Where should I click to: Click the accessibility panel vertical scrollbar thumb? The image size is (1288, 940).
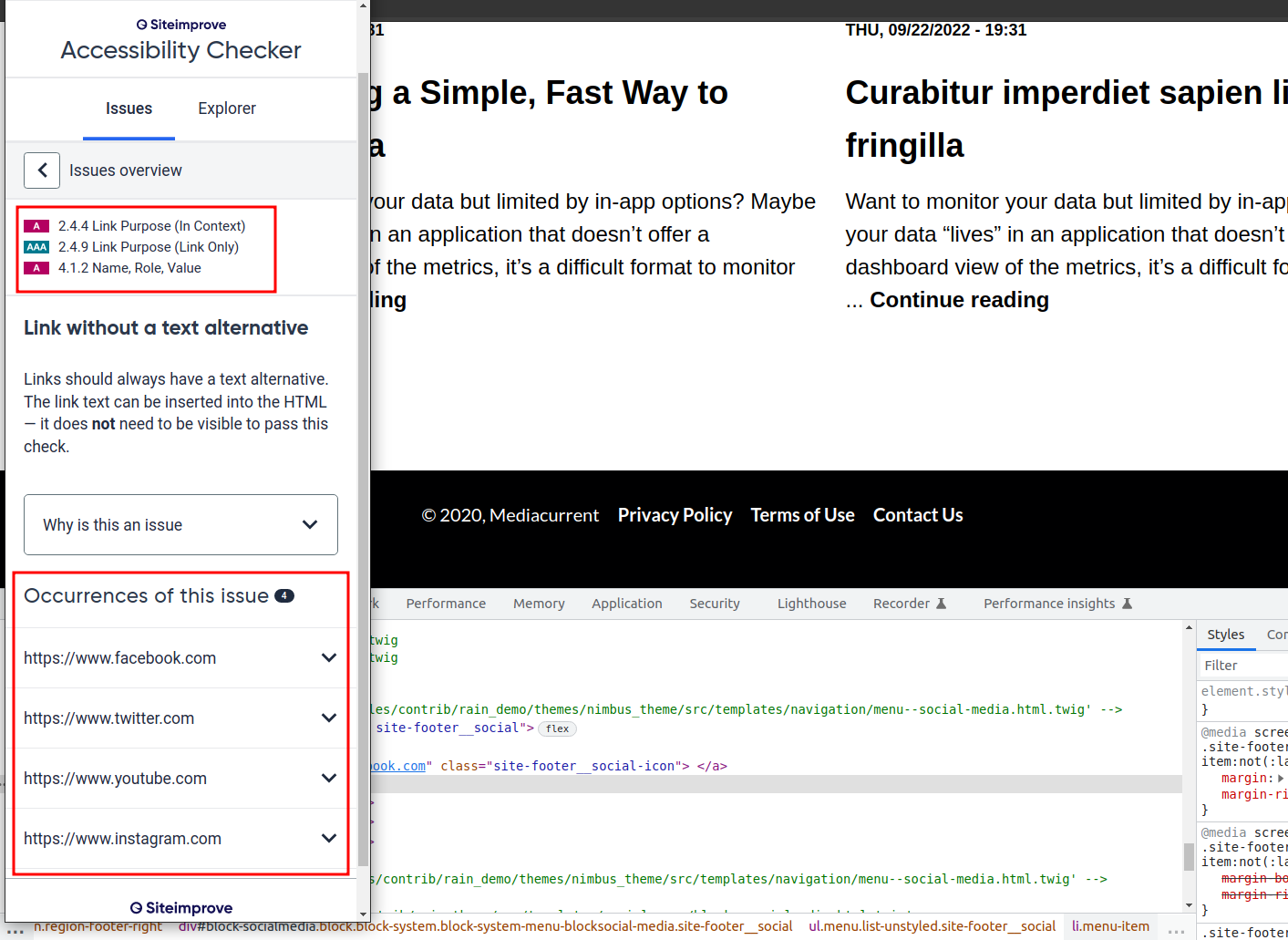(x=364, y=470)
